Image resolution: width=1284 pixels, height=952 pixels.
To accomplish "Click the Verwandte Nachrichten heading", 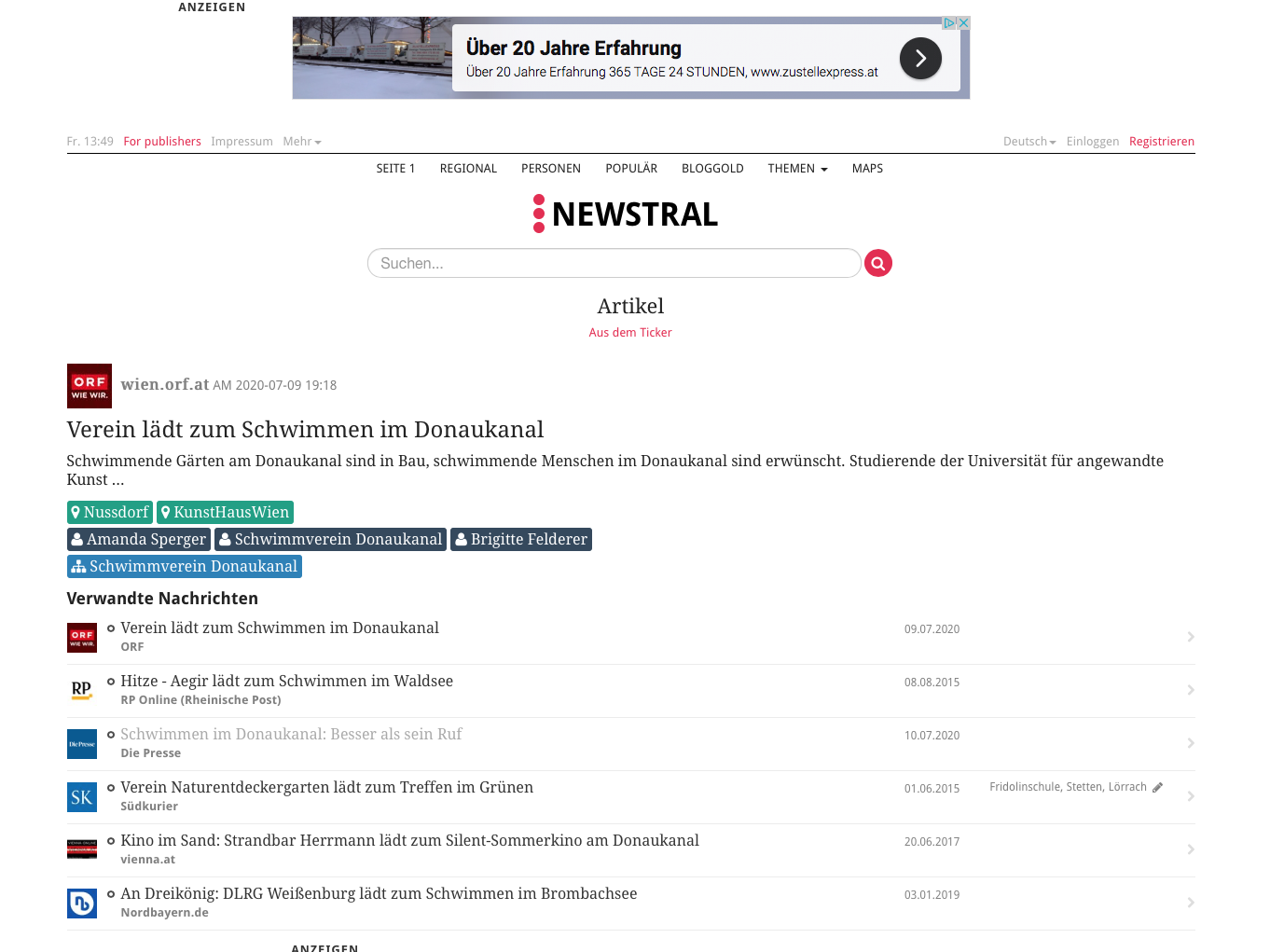I will [162, 599].
